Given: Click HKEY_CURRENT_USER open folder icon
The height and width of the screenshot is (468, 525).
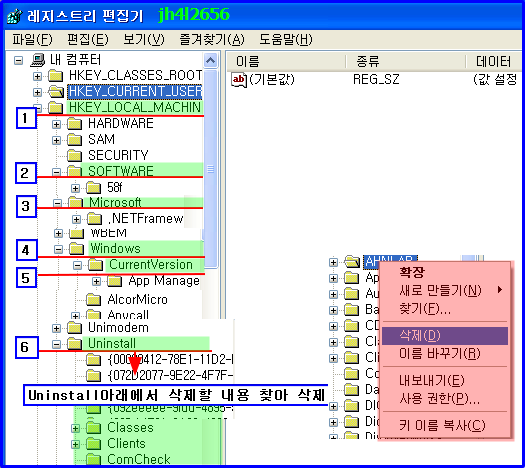Looking at the screenshot, I should [56, 92].
